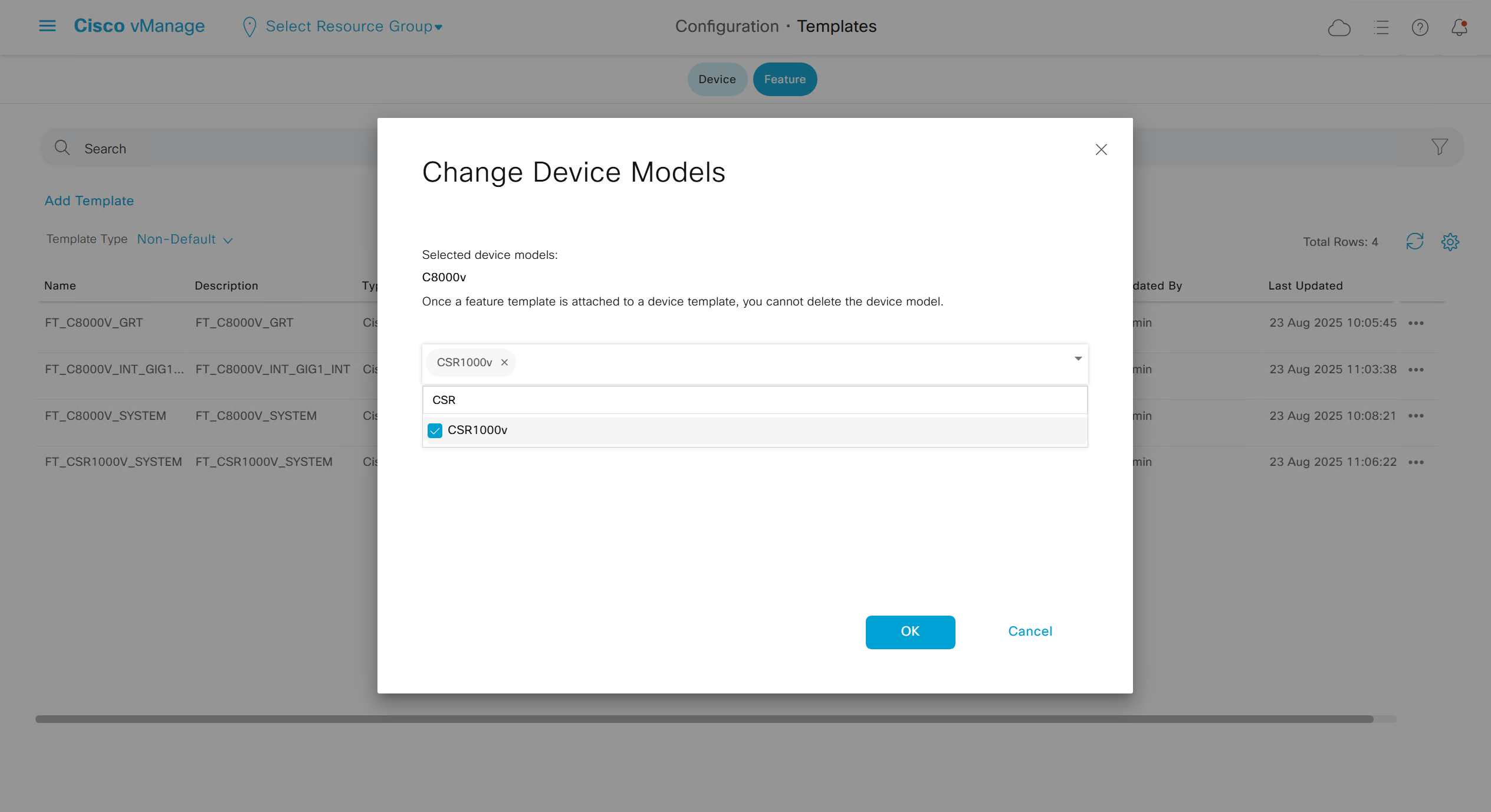This screenshot has width=1491, height=812.
Task: Remove the CSR1000v chip
Action: tap(504, 363)
